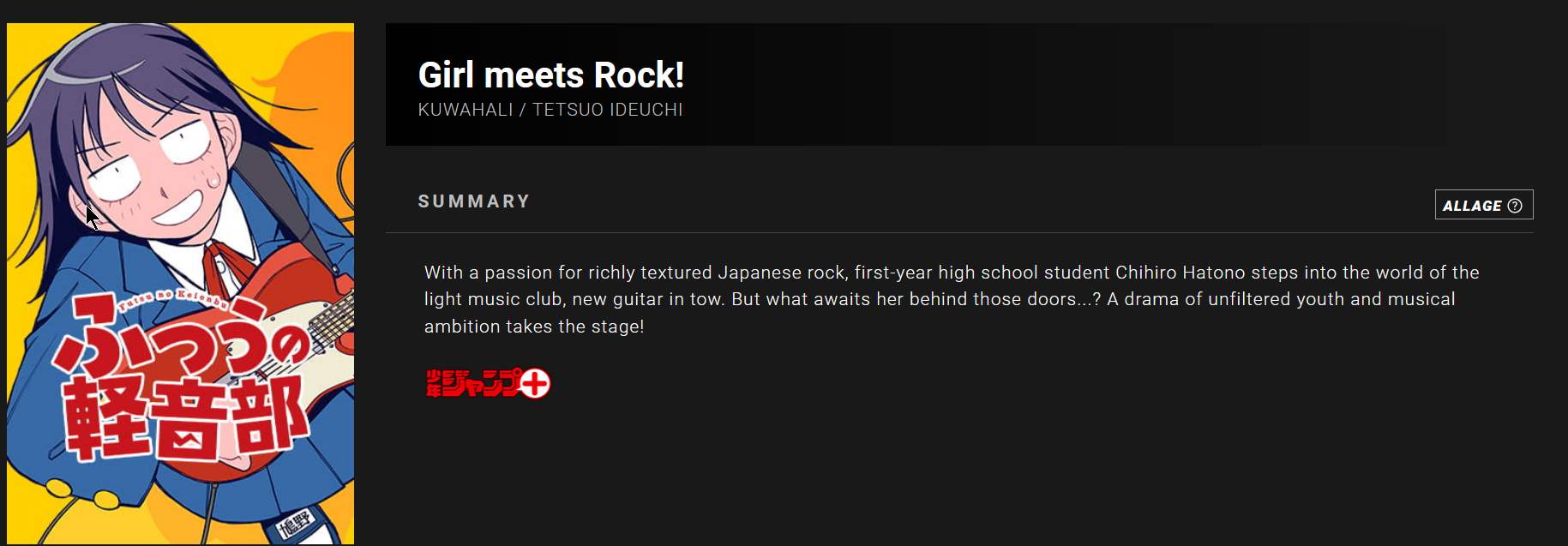Open the Girl meets Rock! cover image
The image size is (1568, 546).
coord(180,284)
